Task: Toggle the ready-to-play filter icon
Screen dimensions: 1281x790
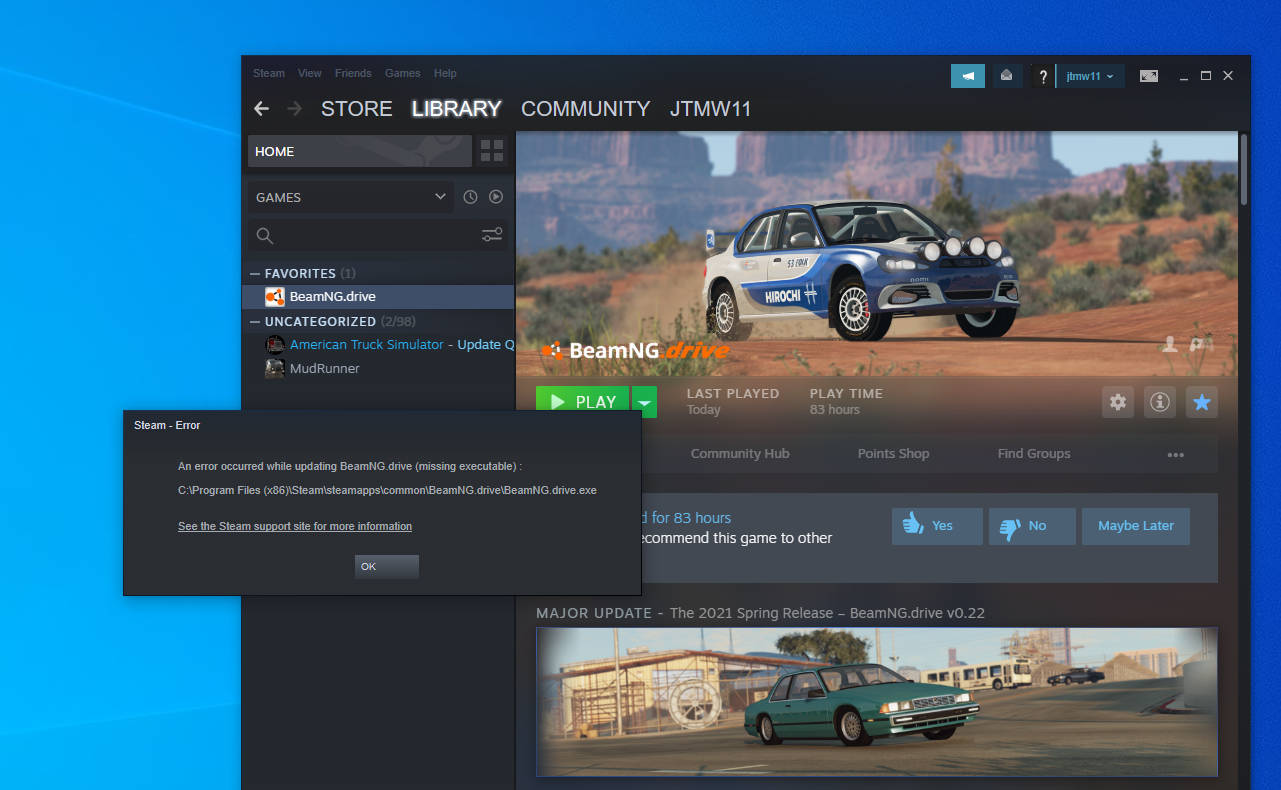Action: pos(496,197)
